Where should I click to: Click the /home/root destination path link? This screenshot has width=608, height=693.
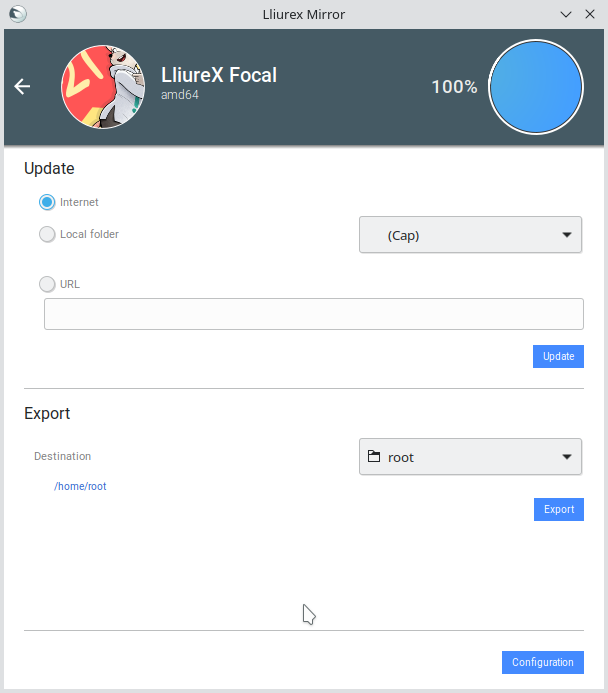coord(80,486)
